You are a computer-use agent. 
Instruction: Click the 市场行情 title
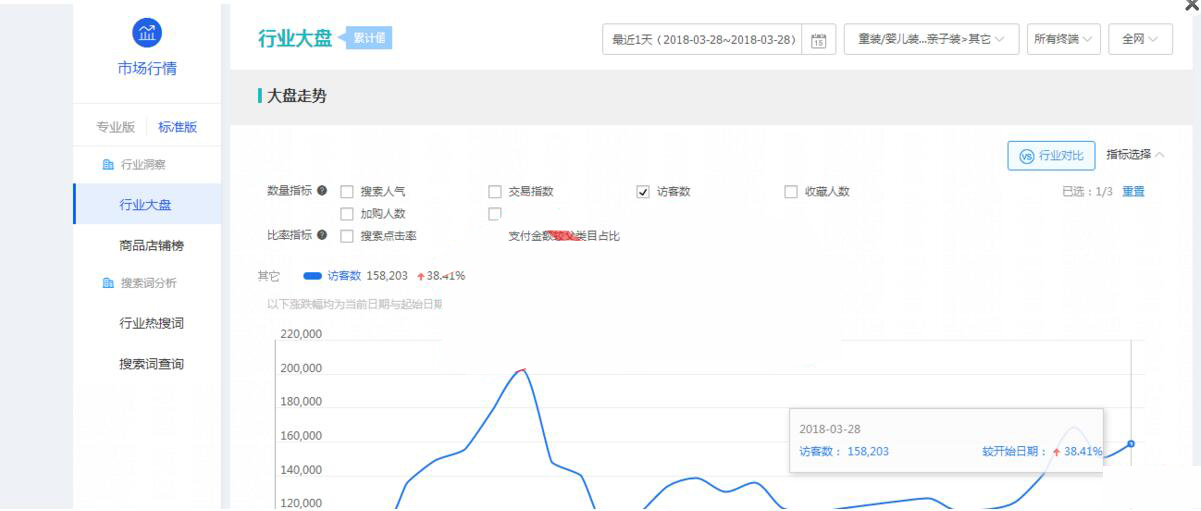point(147,69)
